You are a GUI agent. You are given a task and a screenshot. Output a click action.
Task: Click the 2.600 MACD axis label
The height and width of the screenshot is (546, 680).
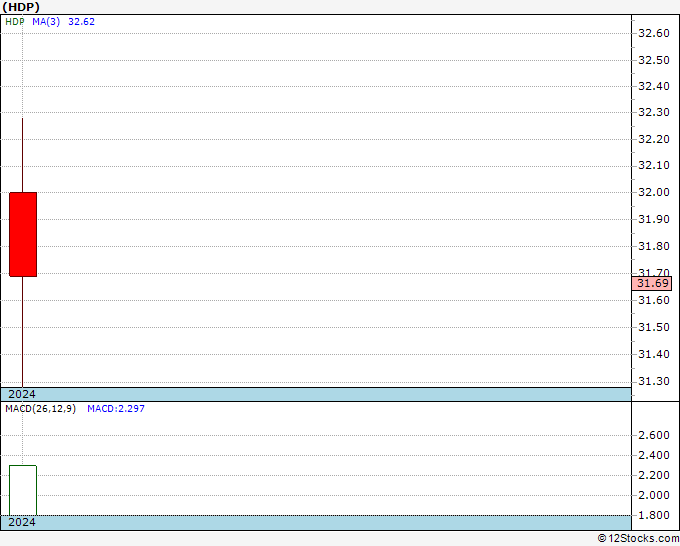click(654, 435)
